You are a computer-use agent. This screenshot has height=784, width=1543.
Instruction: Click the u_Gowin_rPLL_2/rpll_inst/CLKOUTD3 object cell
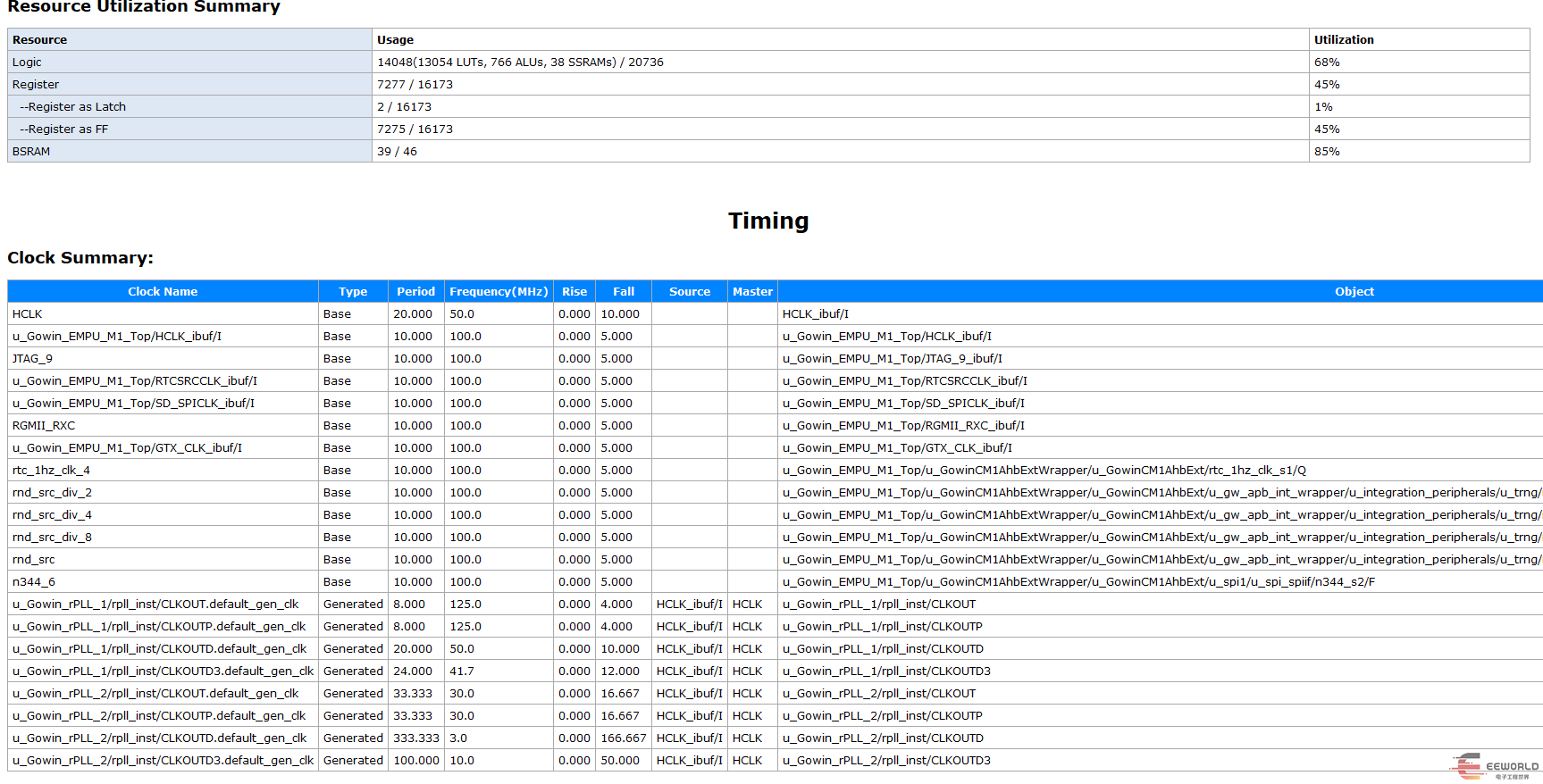tap(1160, 760)
